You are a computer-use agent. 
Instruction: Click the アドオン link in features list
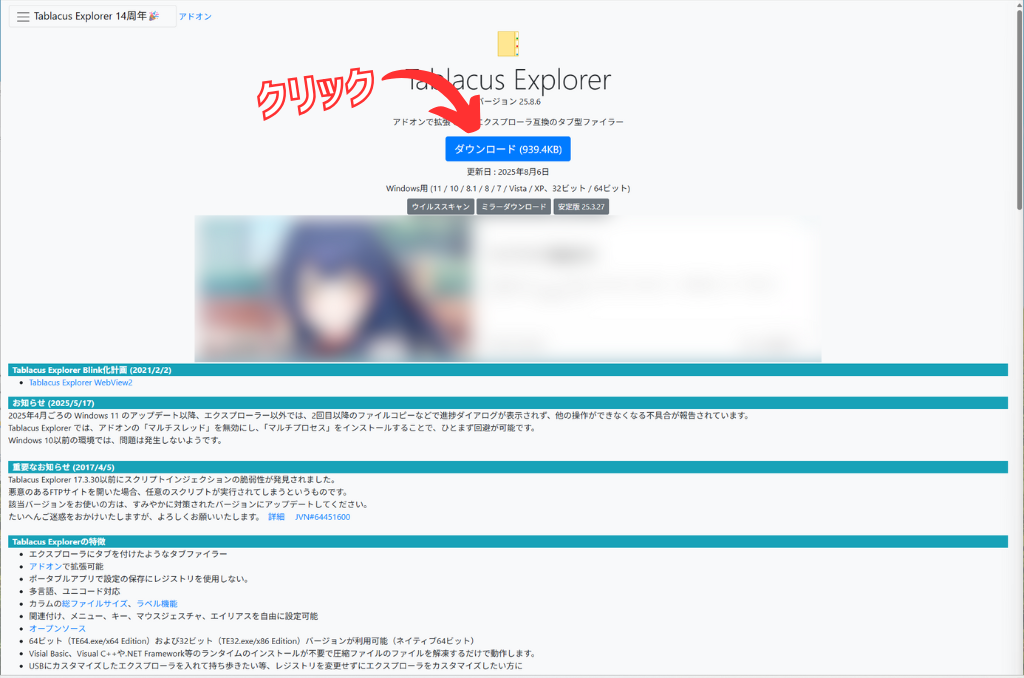click(45, 566)
